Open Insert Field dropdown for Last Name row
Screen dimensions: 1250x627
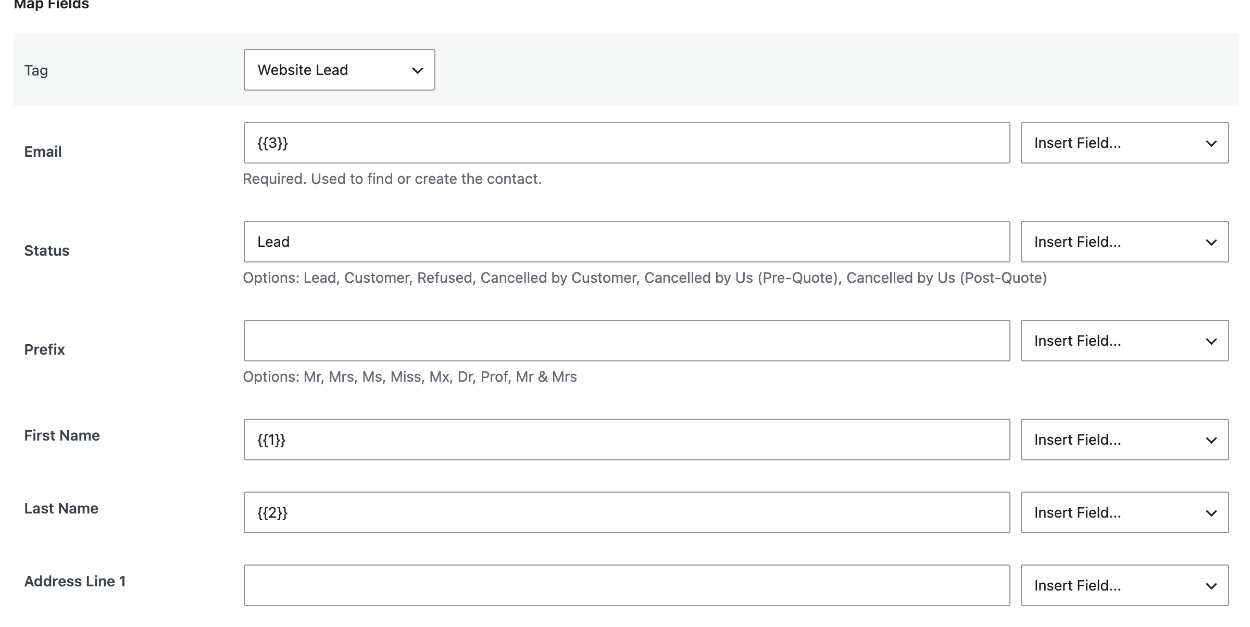1125,513
